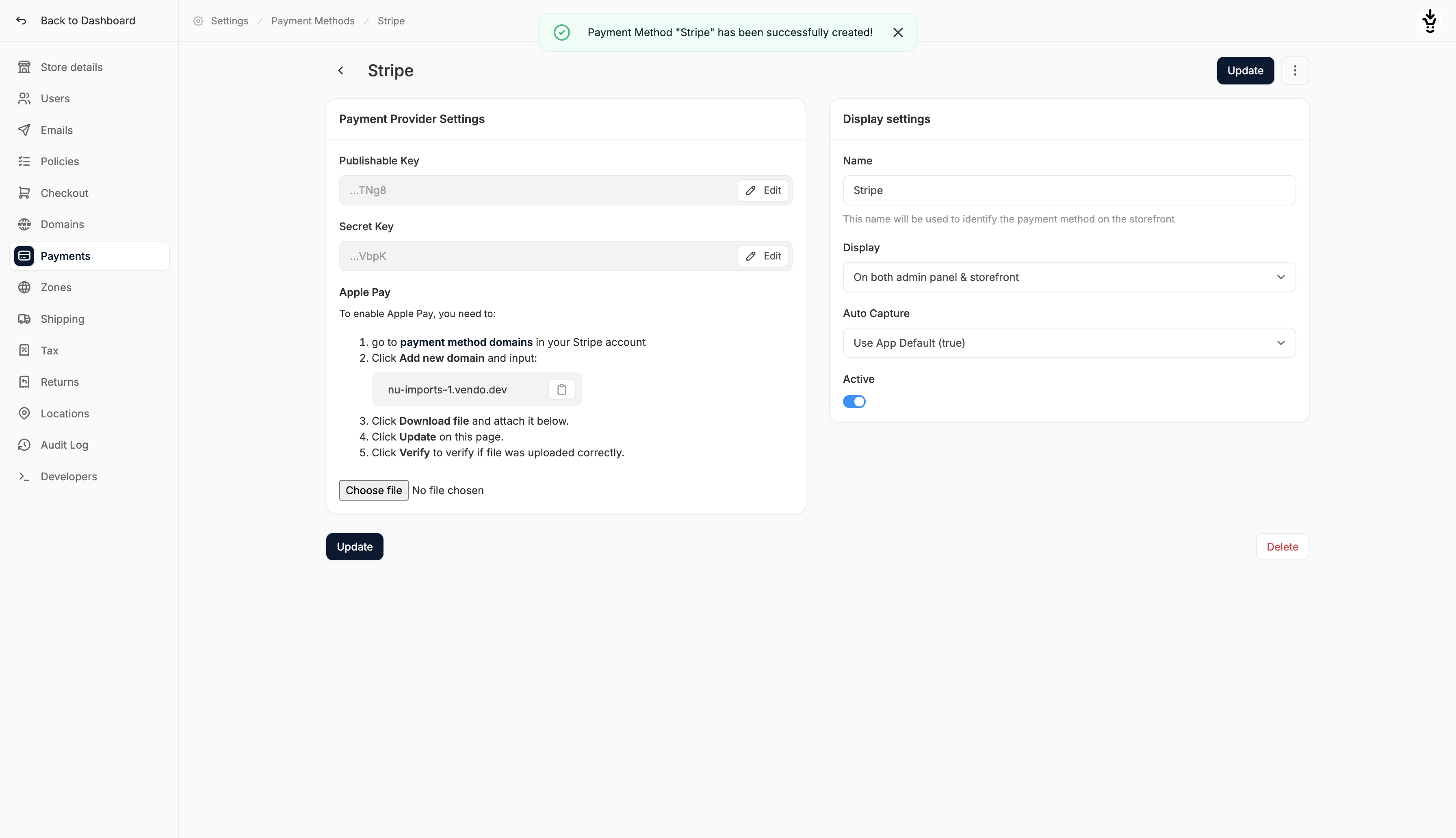Click the bottom Update button
The image size is (1456, 838).
click(355, 547)
